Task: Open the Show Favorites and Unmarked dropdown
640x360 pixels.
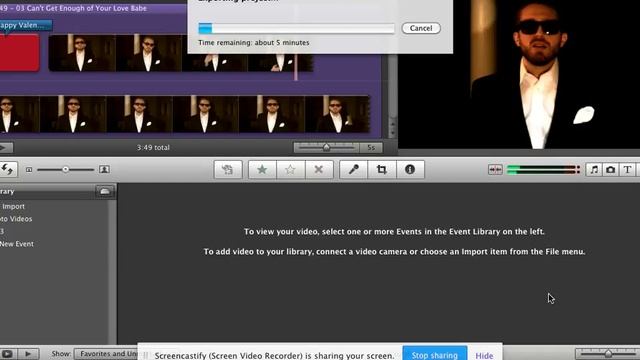Action: [107, 354]
